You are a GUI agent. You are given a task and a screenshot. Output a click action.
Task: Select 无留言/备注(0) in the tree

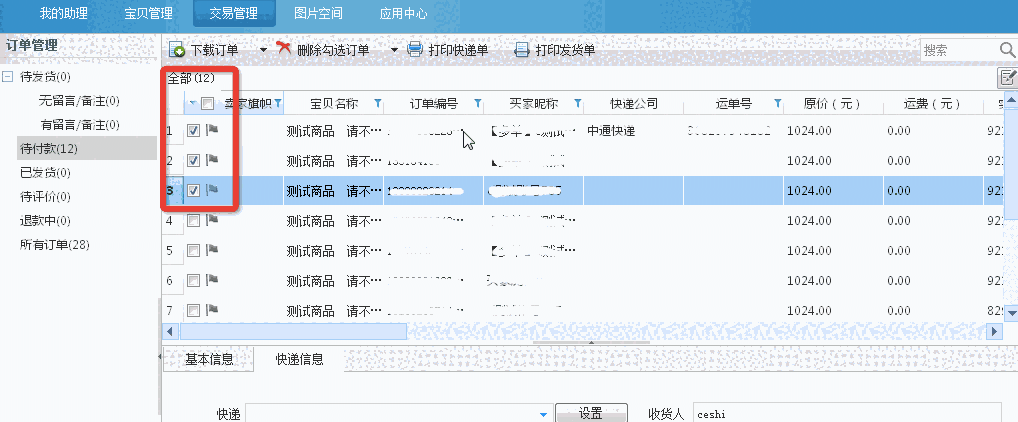(x=79, y=101)
